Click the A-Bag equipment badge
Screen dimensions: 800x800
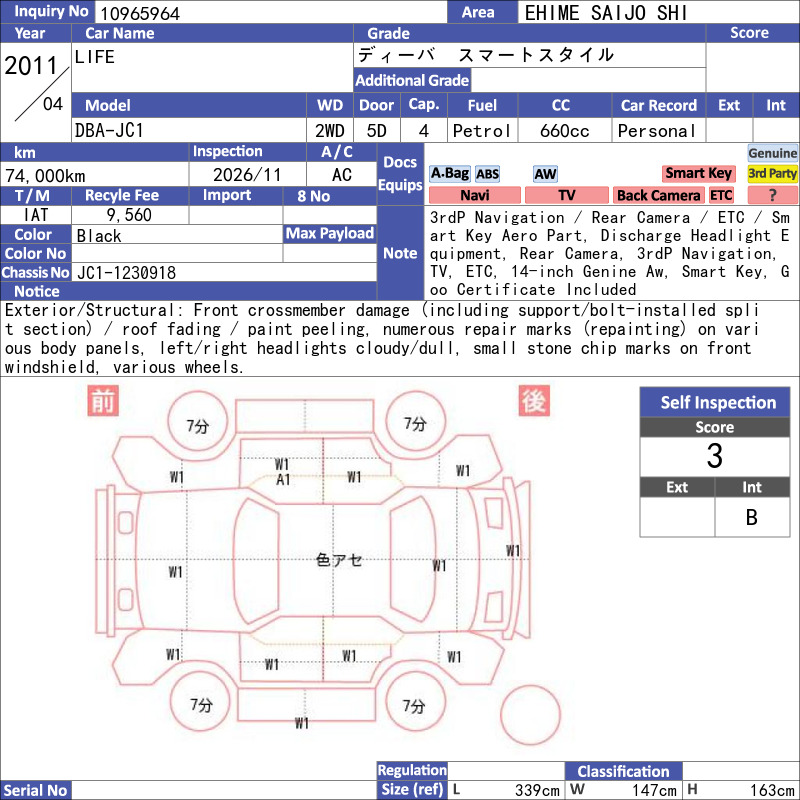(x=449, y=173)
